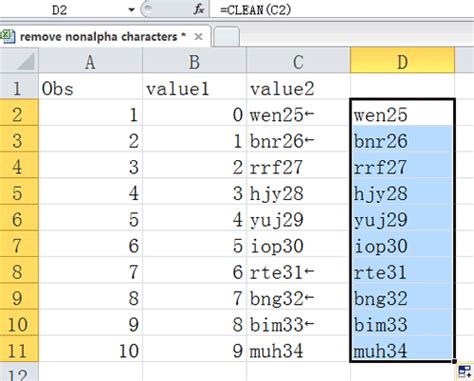This screenshot has width=474, height=381.
Task: Select column D cell muh34
Action: pyautogui.click(x=402, y=349)
